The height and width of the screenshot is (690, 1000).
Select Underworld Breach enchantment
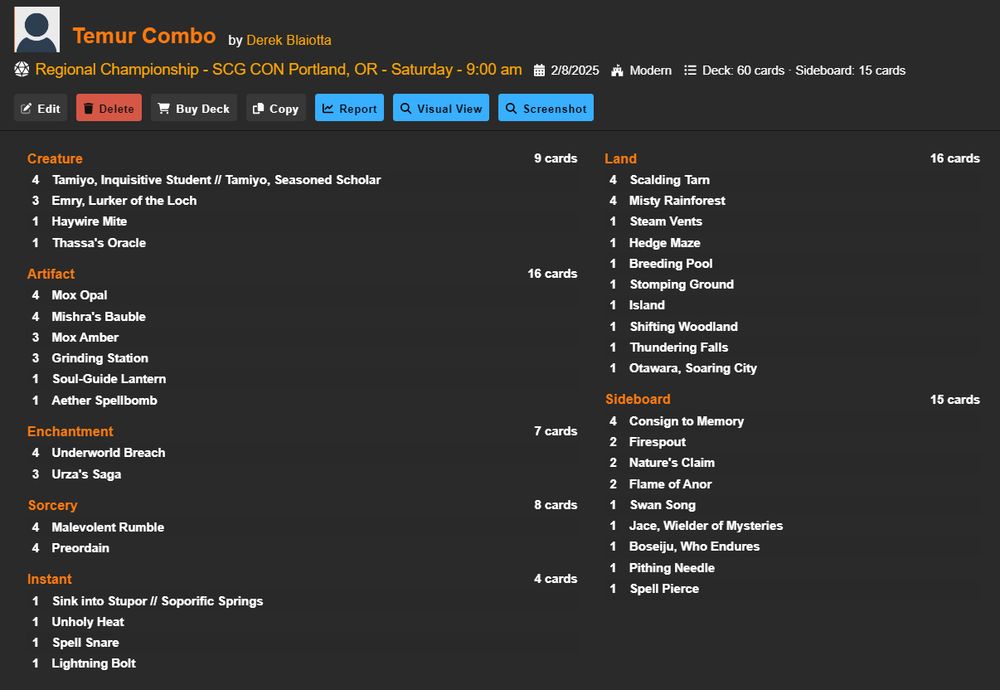coord(108,453)
